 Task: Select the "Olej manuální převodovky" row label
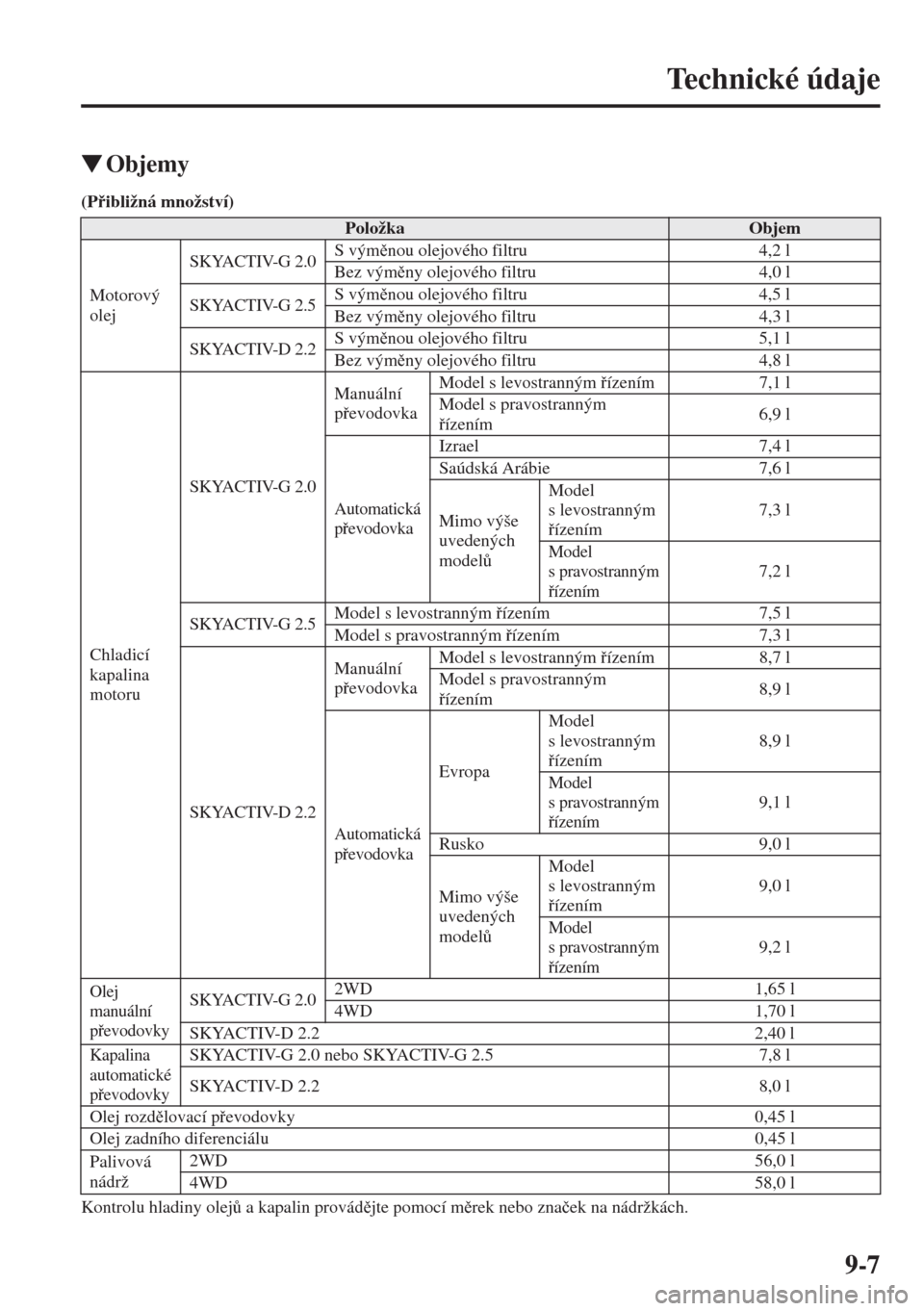130,1012
